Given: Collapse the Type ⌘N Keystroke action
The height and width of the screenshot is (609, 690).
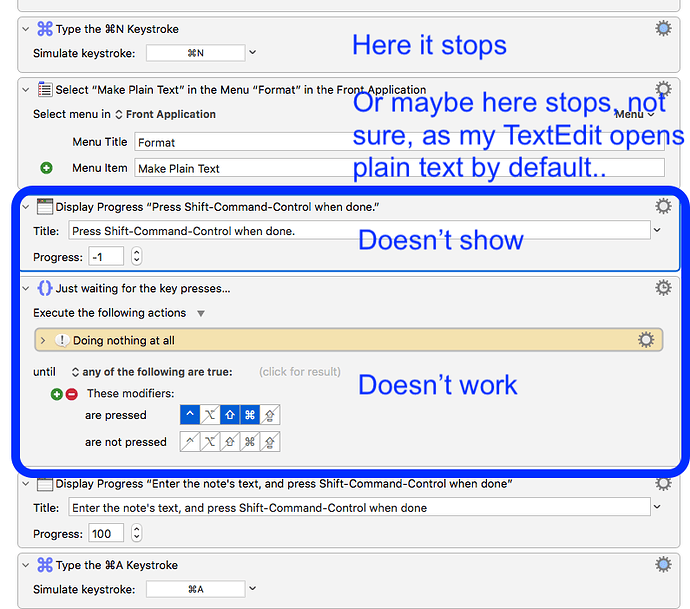Looking at the screenshot, I should coord(26,29).
